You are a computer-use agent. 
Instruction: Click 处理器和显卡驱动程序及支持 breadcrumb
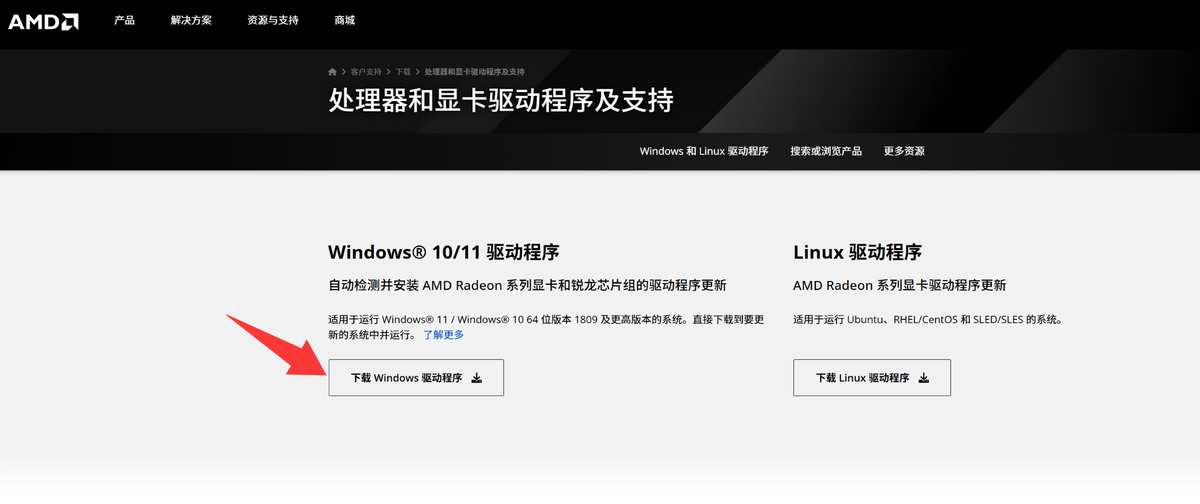(x=474, y=72)
